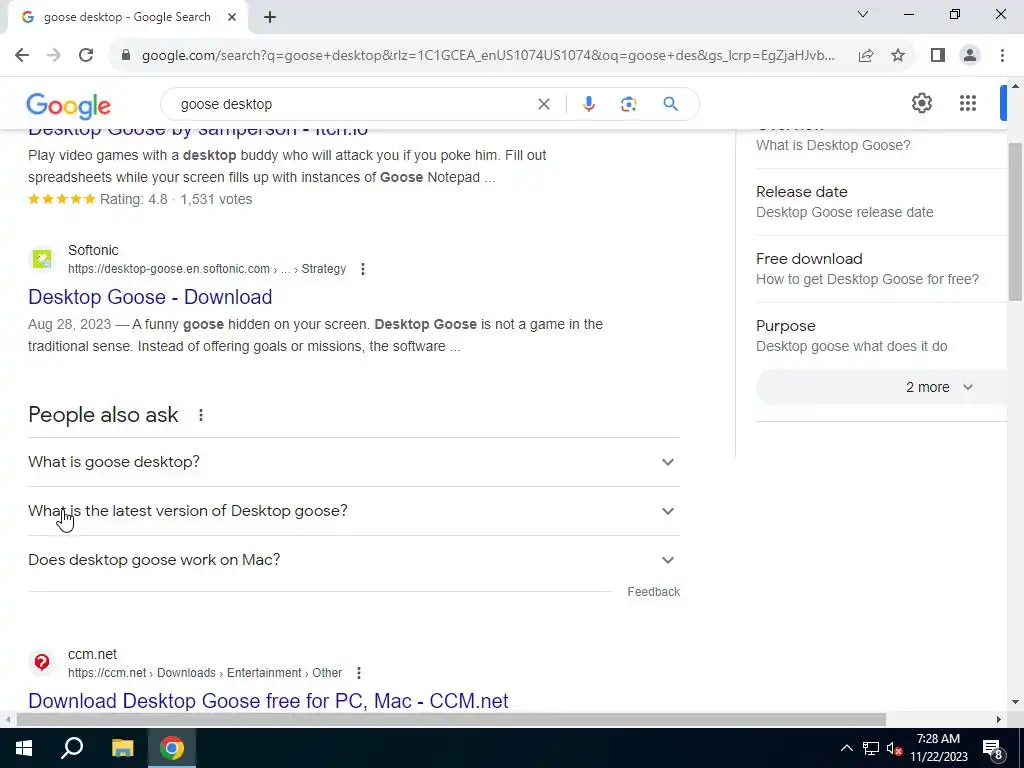Viewport: 1024px width, 768px height.
Task: Open People also ask options menu
Action: click(201, 415)
